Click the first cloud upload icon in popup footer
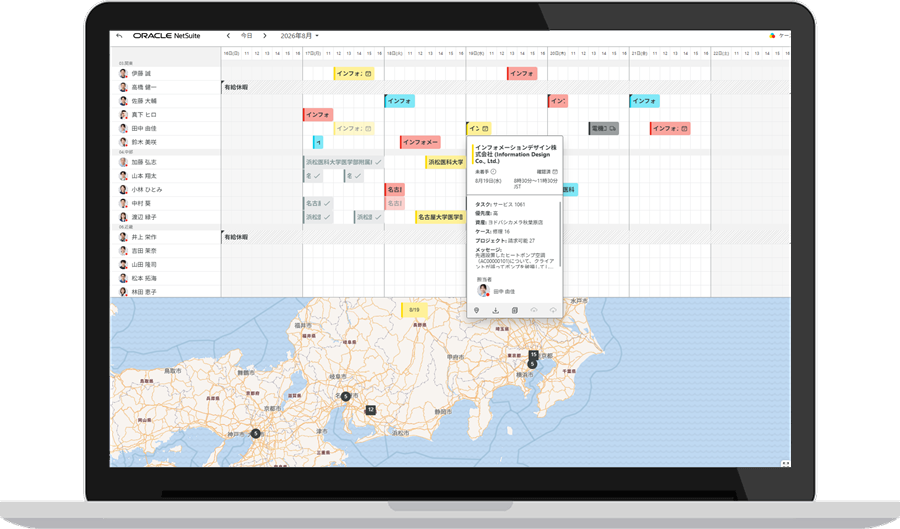900x529 pixels. point(534,310)
